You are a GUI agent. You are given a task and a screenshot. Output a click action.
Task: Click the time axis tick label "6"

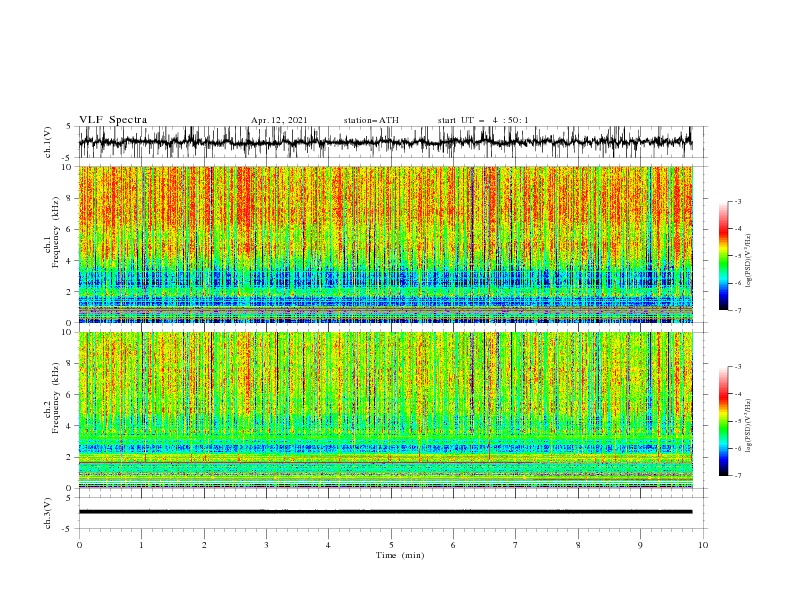click(x=453, y=545)
